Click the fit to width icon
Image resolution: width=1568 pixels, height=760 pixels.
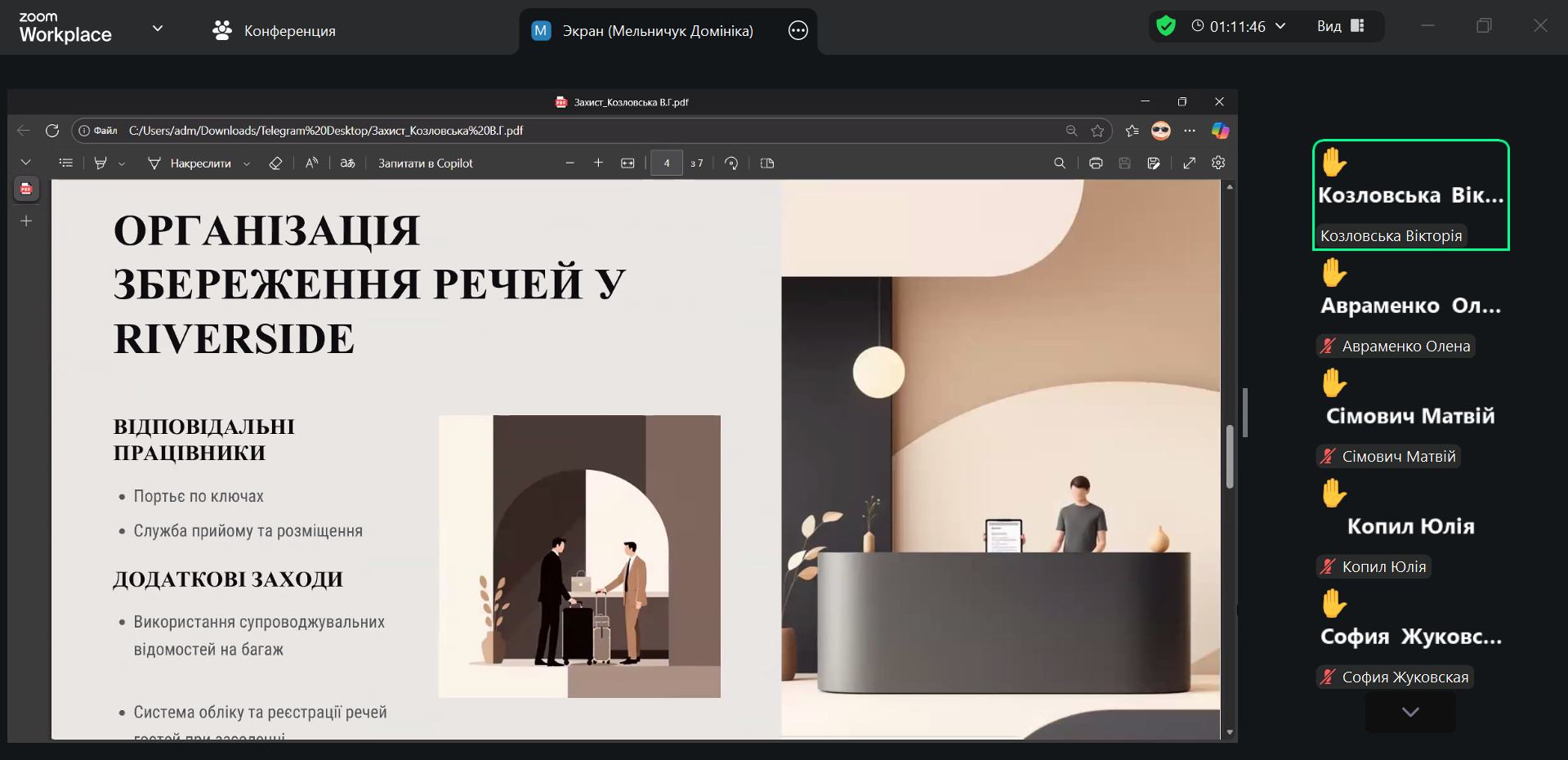tap(628, 163)
